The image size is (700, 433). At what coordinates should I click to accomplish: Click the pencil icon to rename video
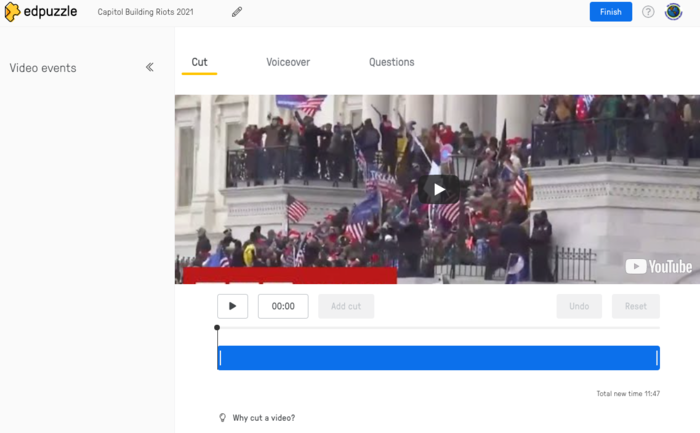coord(237,12)
